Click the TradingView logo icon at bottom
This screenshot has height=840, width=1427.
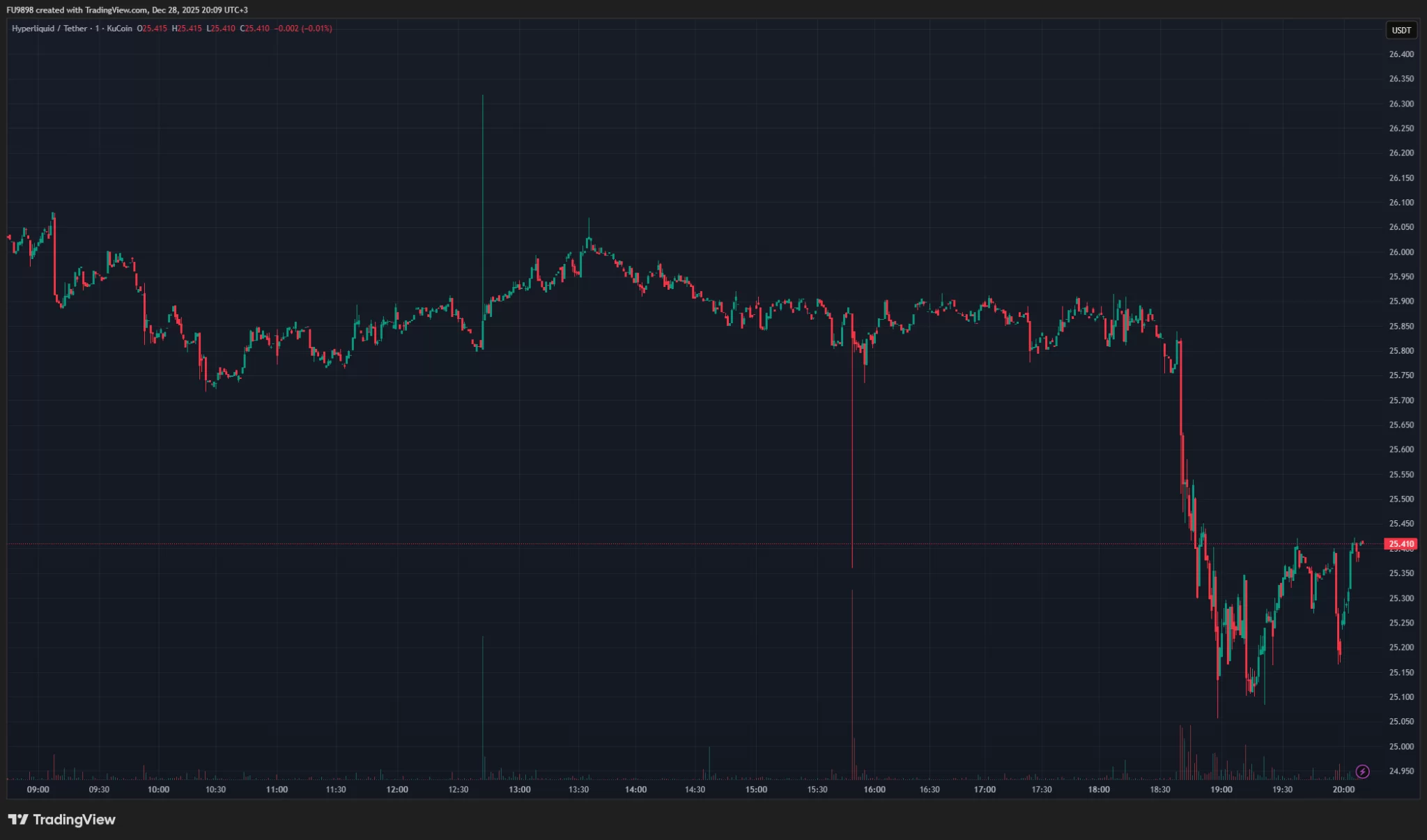pyautogui.click(x=18, y=819)
